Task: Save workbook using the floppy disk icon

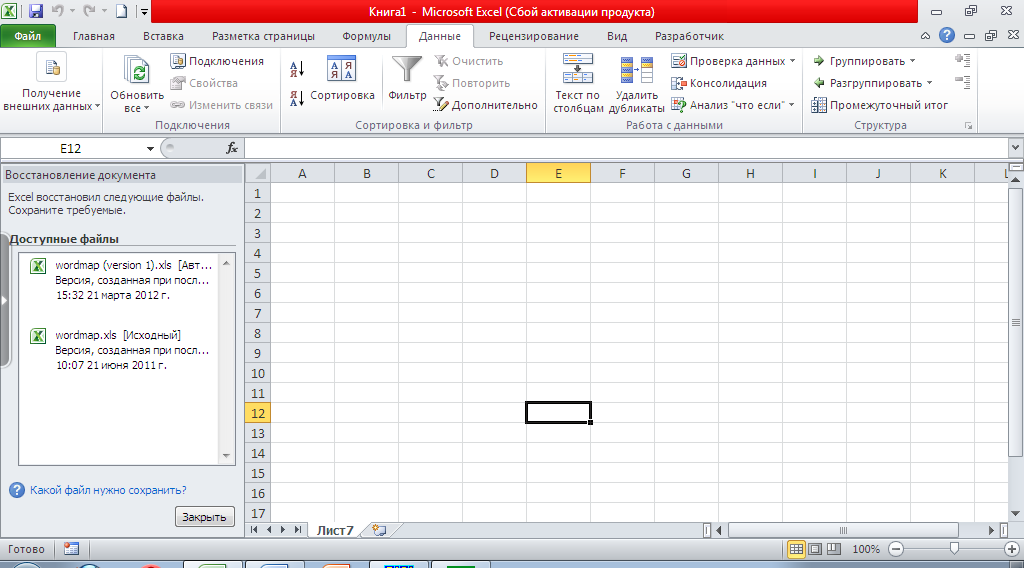Action: tap(35, 11)
